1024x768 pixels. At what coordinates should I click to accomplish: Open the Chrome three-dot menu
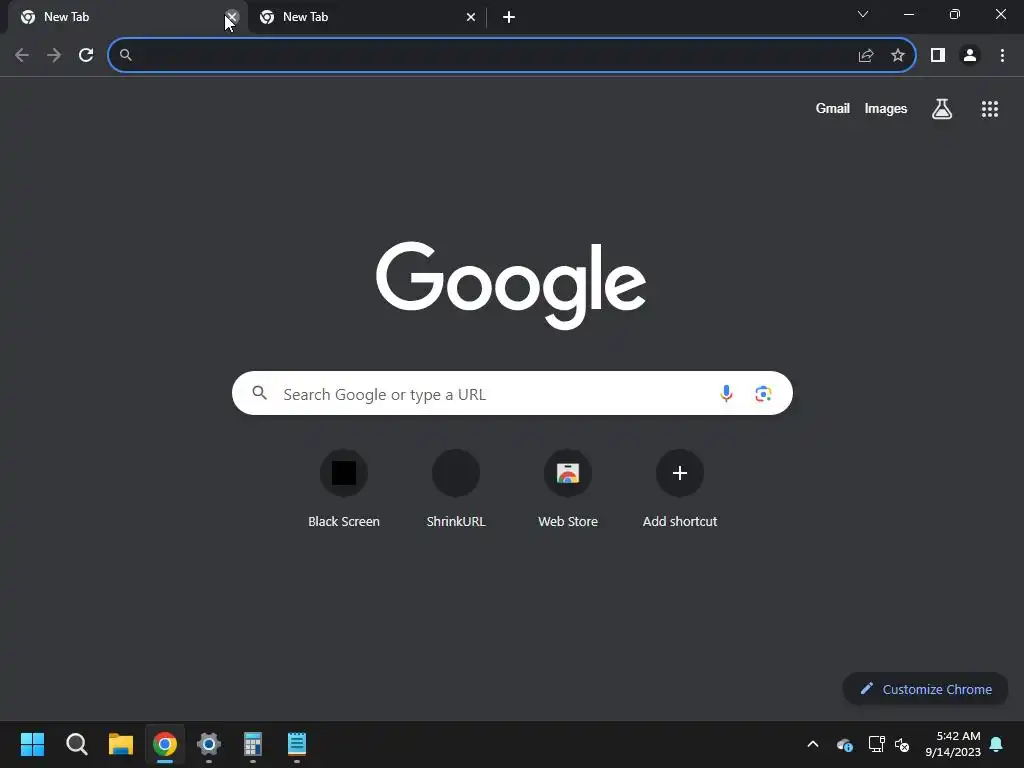point(1002,56)
